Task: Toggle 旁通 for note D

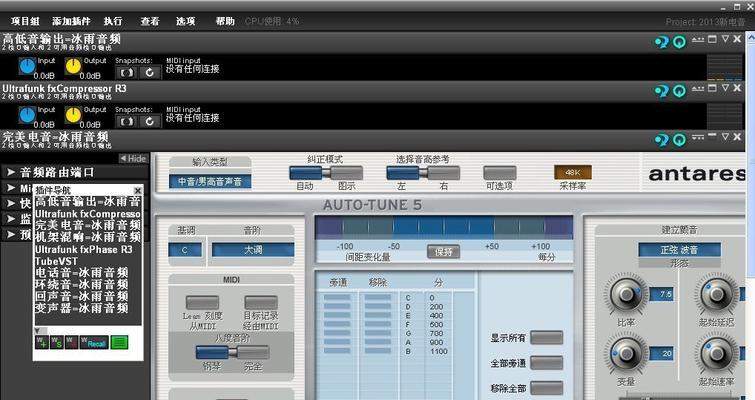Action: point(337,307)
